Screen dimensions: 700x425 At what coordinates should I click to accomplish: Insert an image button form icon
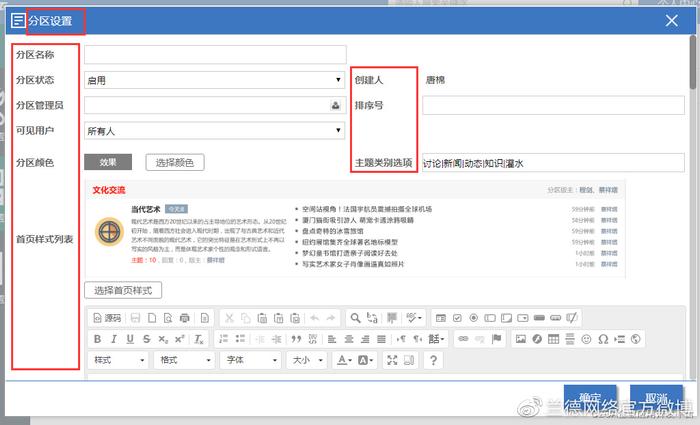tap(555, 318)
